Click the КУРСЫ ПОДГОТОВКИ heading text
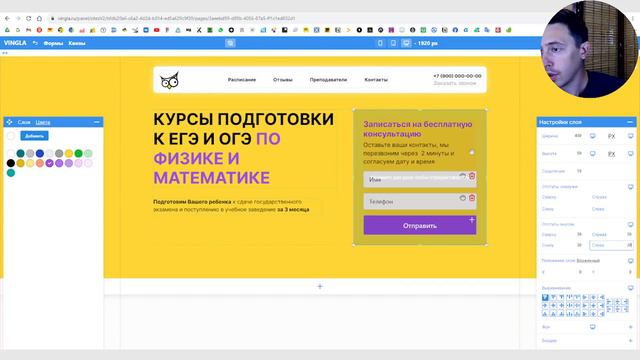The width and height of the screenshot is (640, 360). pyautogui.click(x=243, y=119)
